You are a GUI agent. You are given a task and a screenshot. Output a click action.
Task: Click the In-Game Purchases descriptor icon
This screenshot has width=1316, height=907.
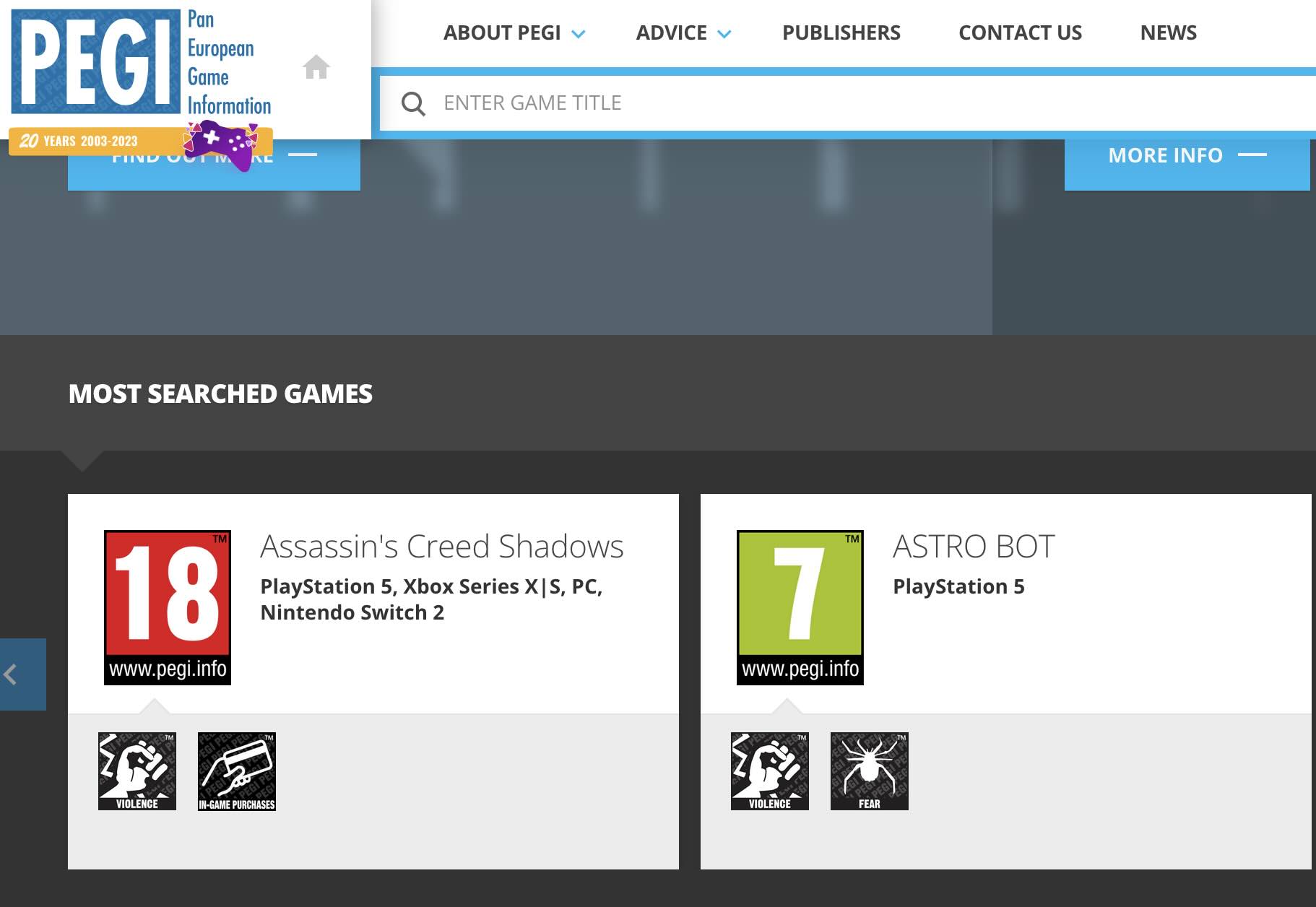[237, 771]
